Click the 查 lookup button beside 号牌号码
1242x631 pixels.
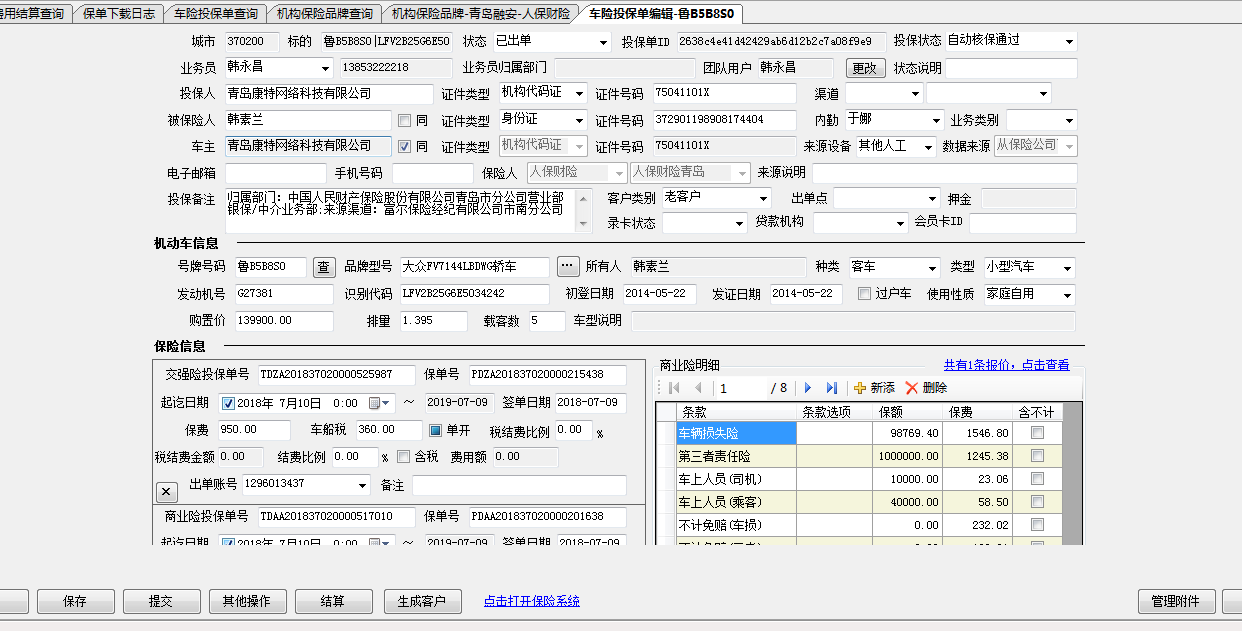click(x=324, y=267)
